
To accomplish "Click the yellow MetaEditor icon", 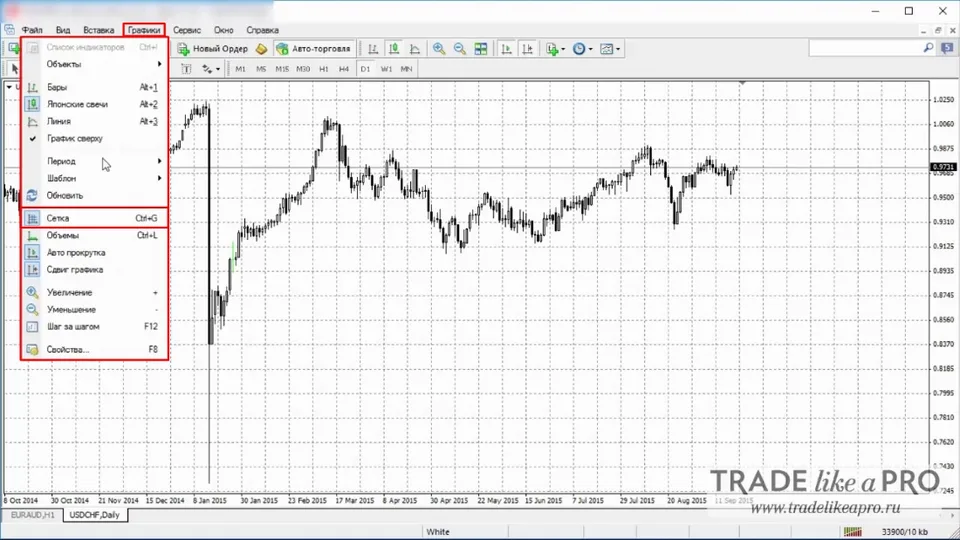I will click(261, 49).
